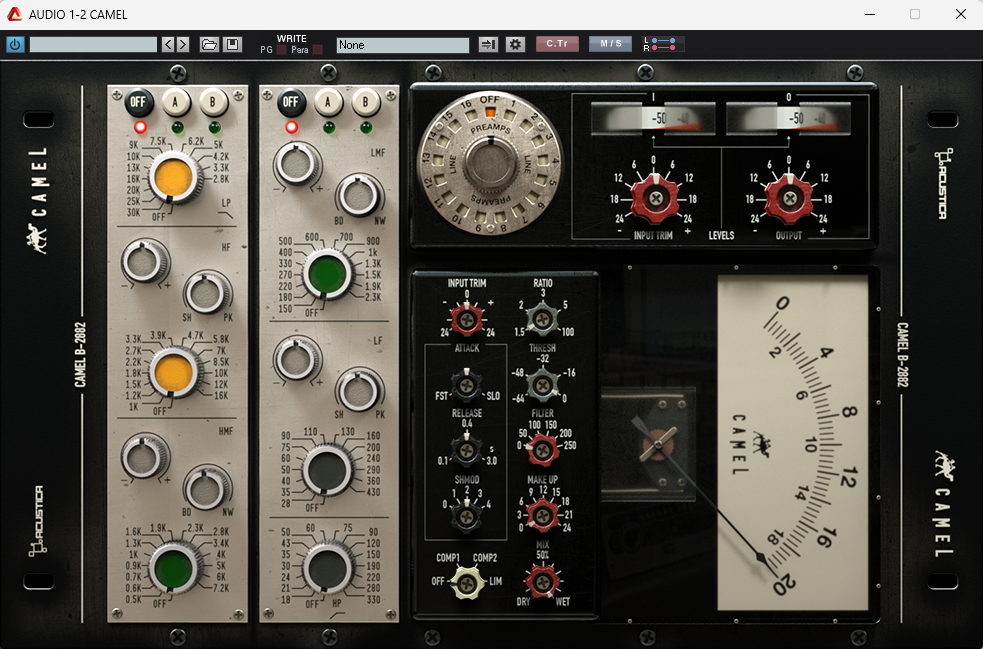The height and width of the screenshot is (649, 983).
Task: Open the settings gear icon
Action: click(515, 45)
